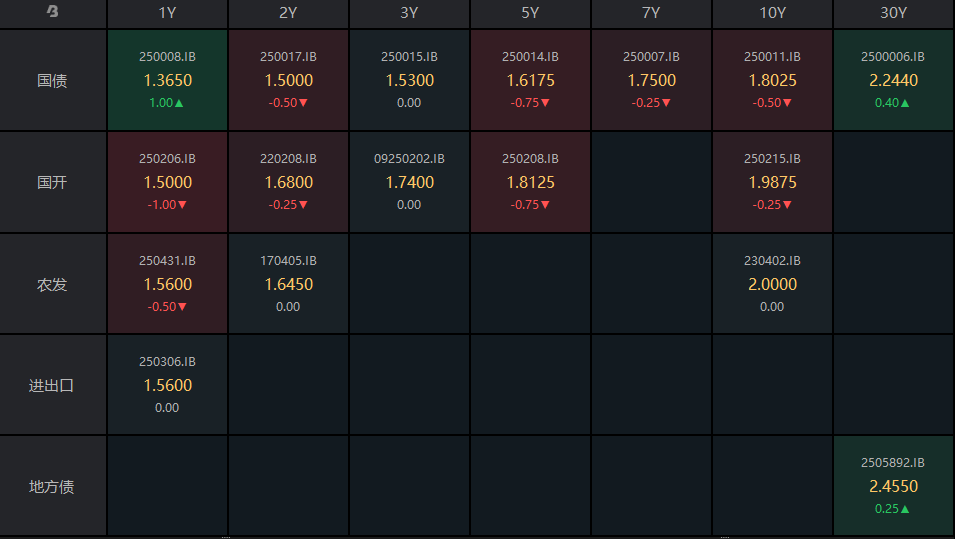
Task: Click the 250015.IB cell at 1.5300
Action: point(409,80)
